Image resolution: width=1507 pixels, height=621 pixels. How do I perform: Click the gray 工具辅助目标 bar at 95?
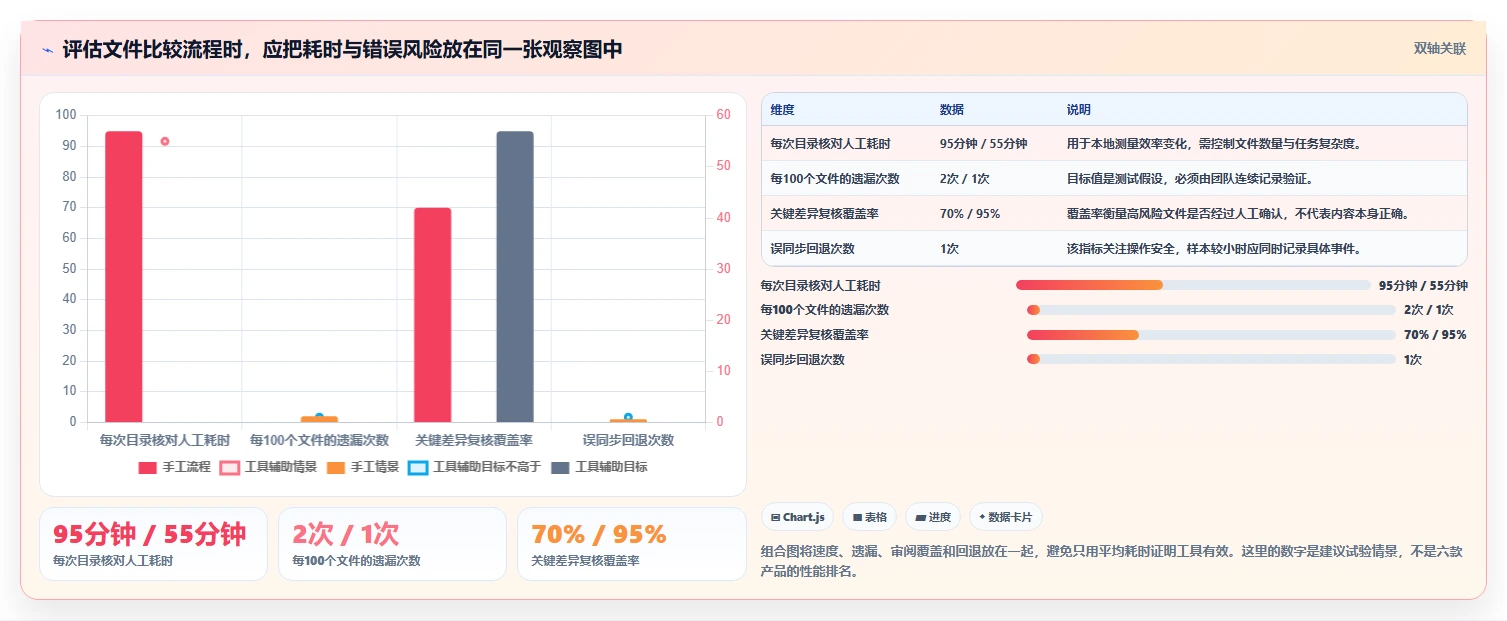tap(515, 276)
